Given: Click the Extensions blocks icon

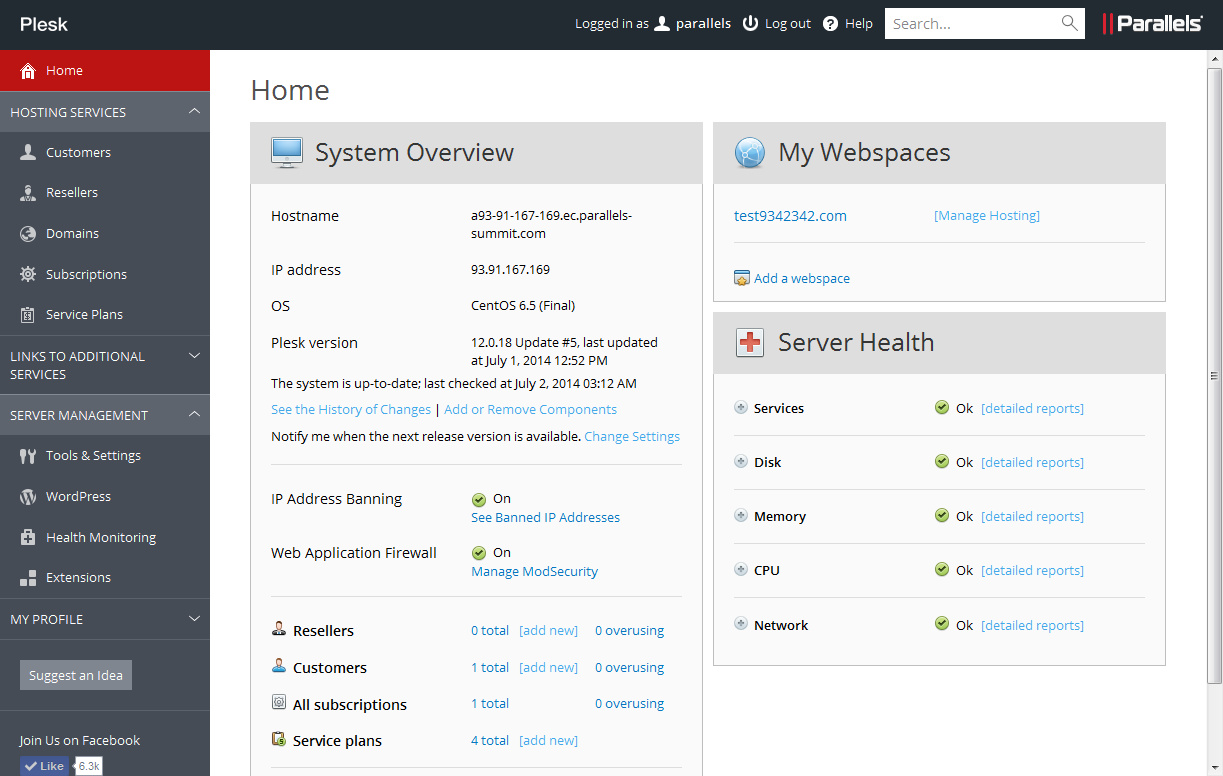Looking at the screenshot, I should [28, 578].
